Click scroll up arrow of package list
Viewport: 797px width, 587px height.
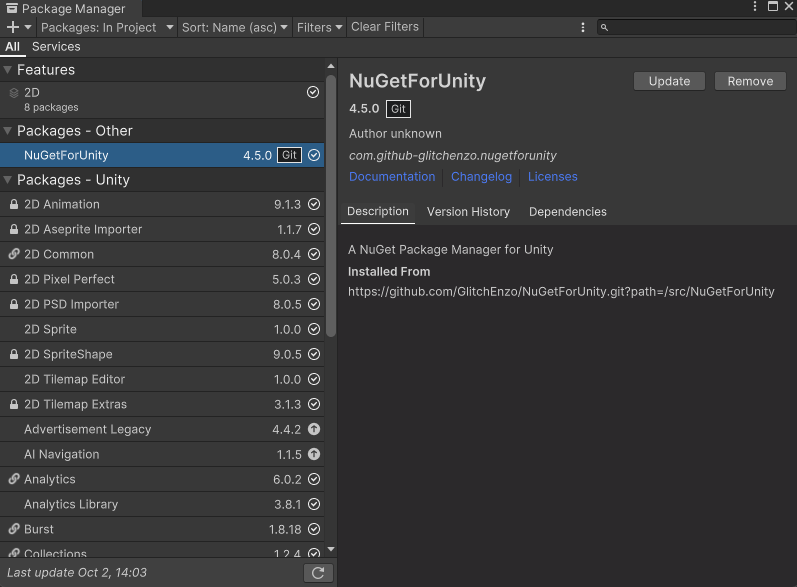pyautogui.click(x=331, y=66)
